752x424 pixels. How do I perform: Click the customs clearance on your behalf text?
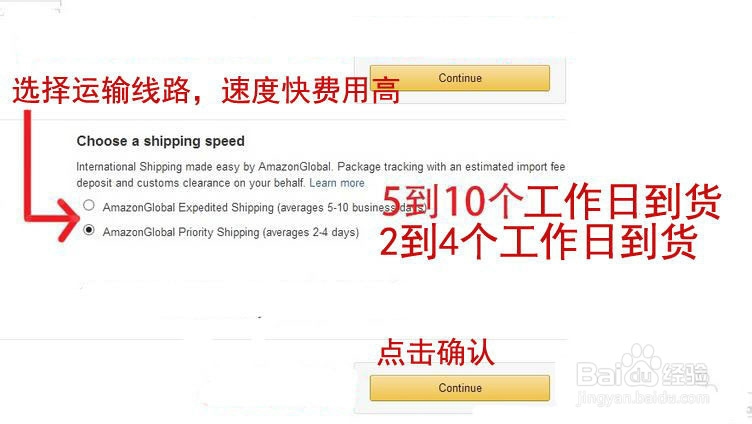click(221, 183)
